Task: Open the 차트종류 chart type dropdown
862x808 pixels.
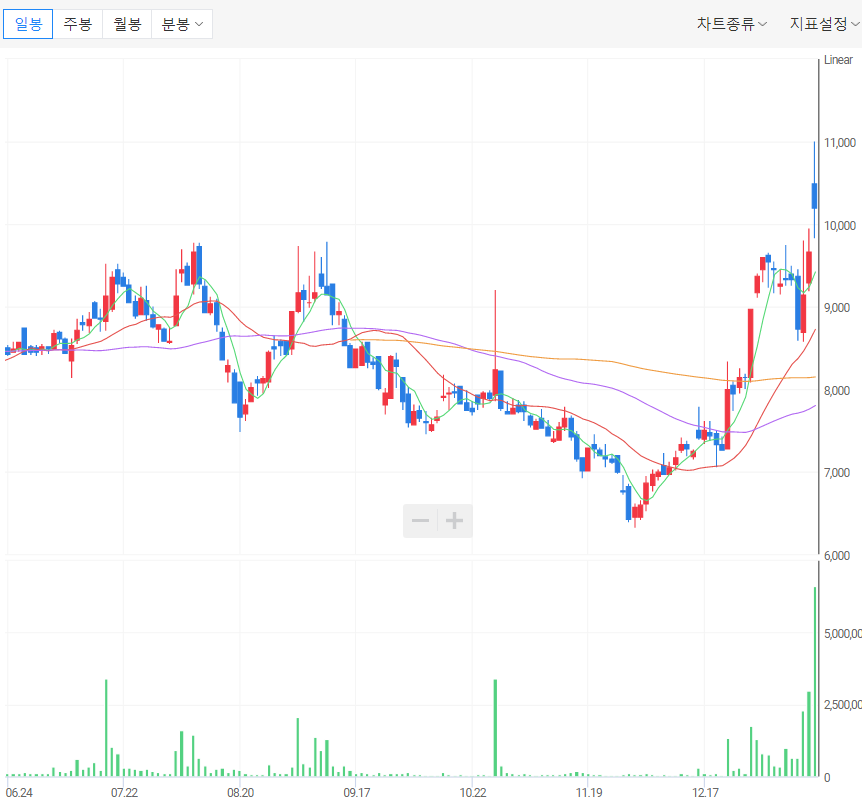Action: coord(731,24)
